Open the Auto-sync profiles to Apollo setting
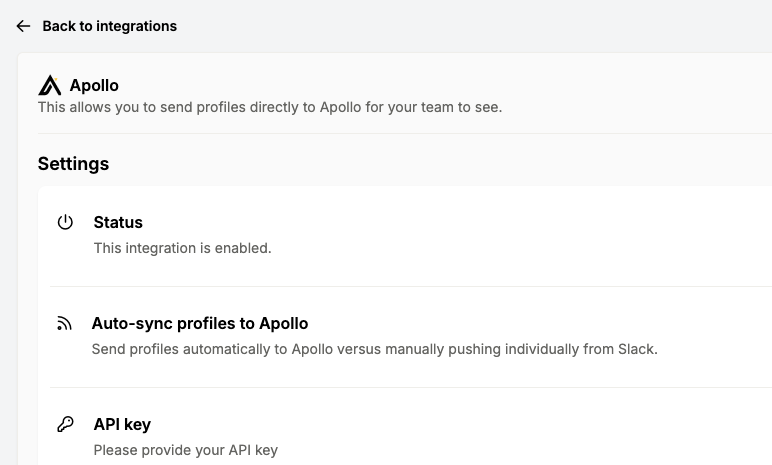The height and width of the screenshot is (465, 772). 199,323
